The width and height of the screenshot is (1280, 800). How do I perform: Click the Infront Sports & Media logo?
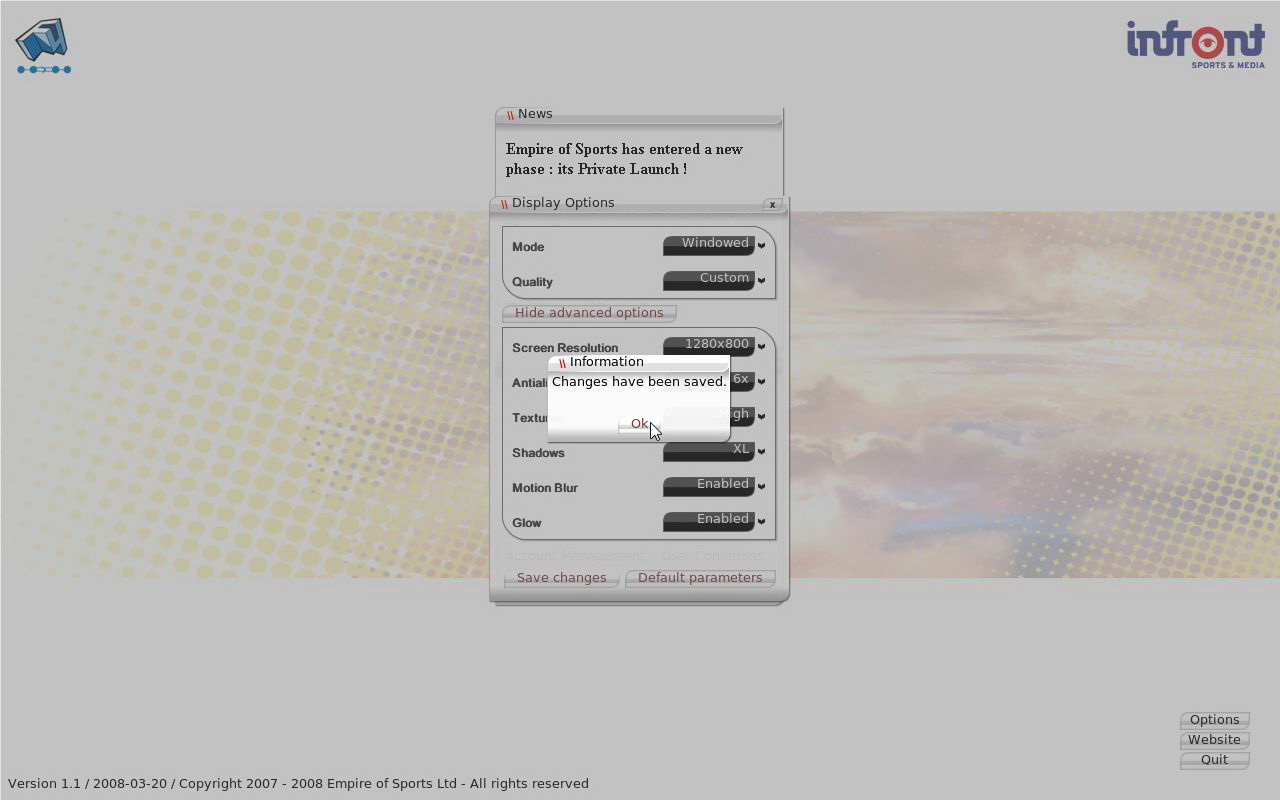[x=1195, y=44]
